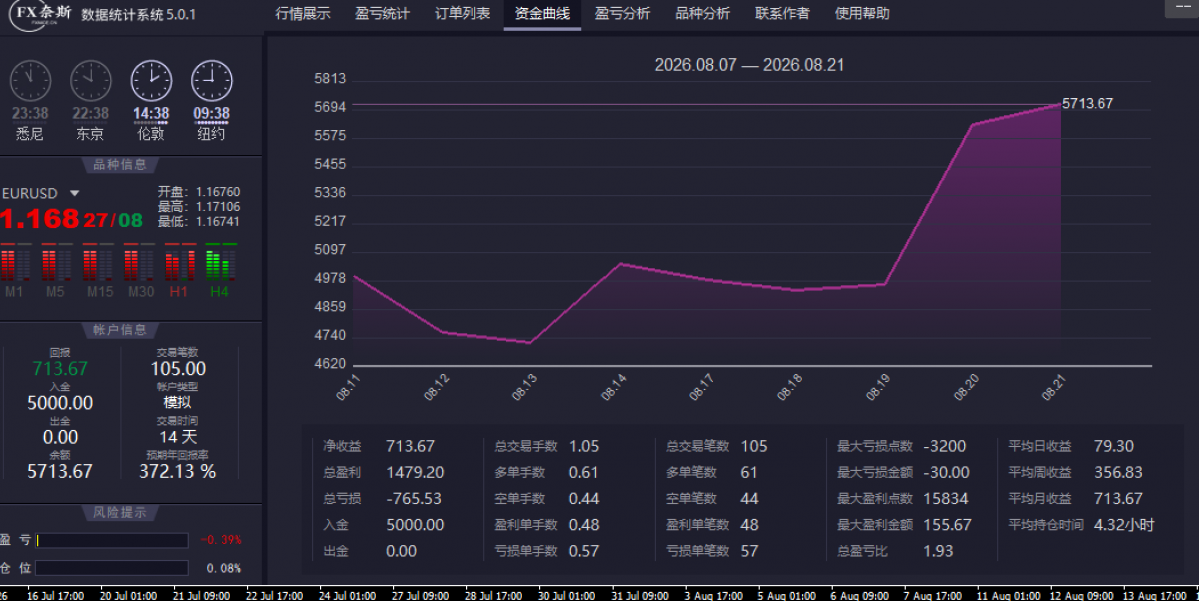Click the 品种信息 section header
This screenshot has height=601, width=1199.
point(120,164)
